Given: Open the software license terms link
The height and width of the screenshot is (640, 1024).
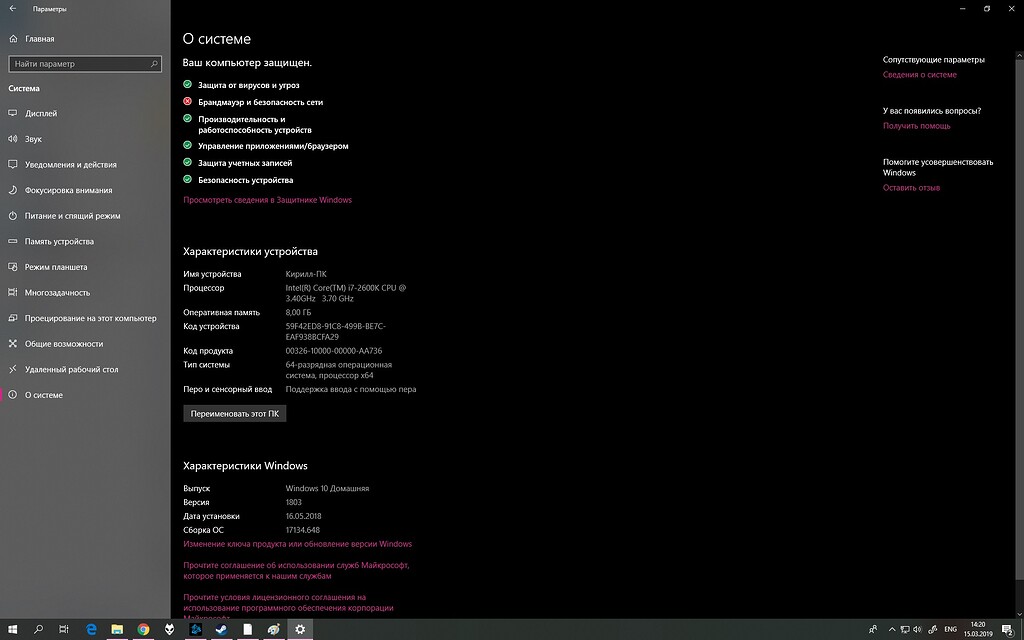Looking at the screenshot, I should (288, 607).
